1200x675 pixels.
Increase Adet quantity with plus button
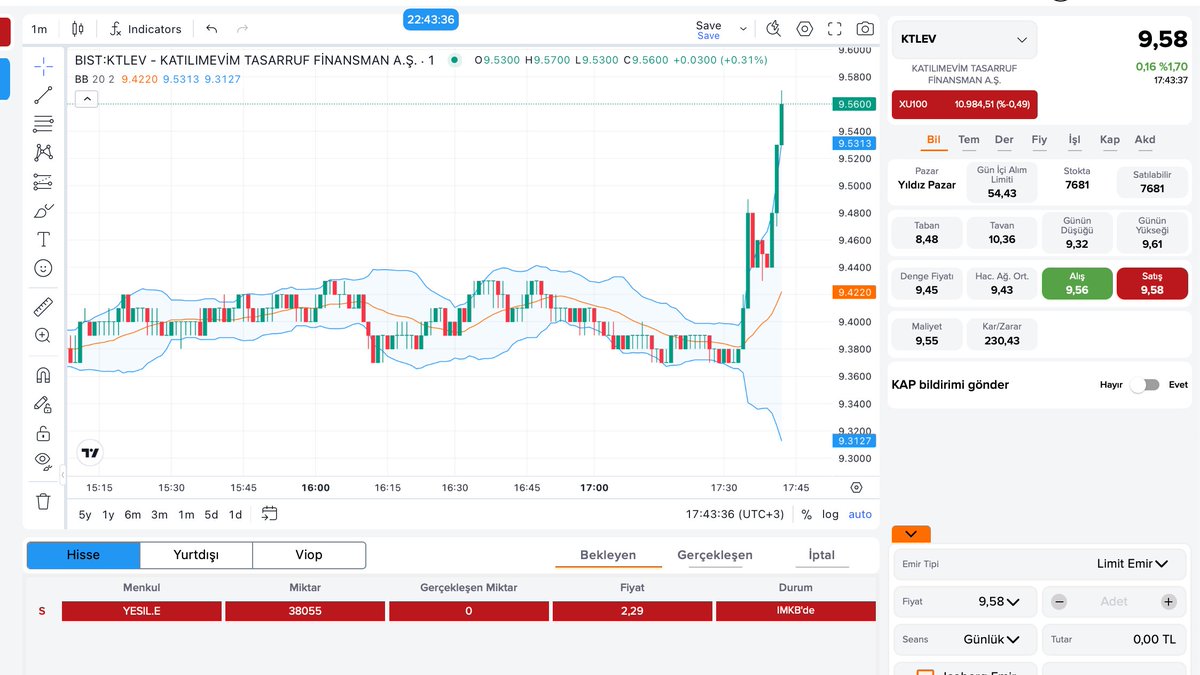(x=1168, y=602)
